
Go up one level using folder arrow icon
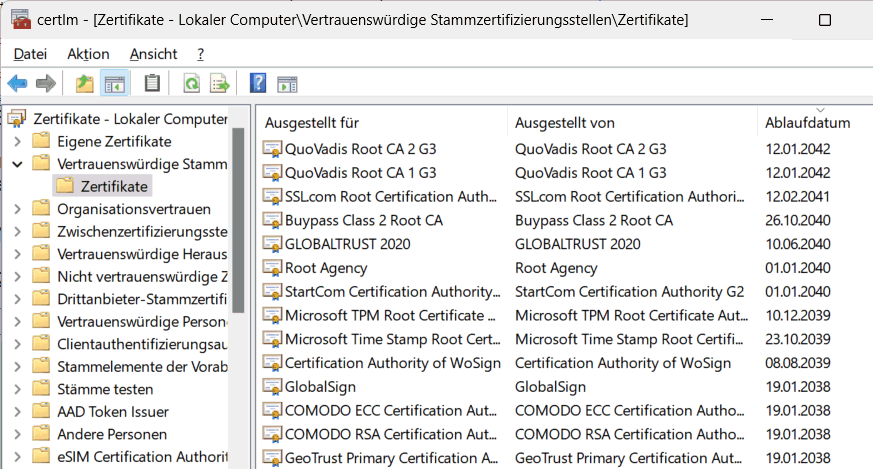(85, 84)
